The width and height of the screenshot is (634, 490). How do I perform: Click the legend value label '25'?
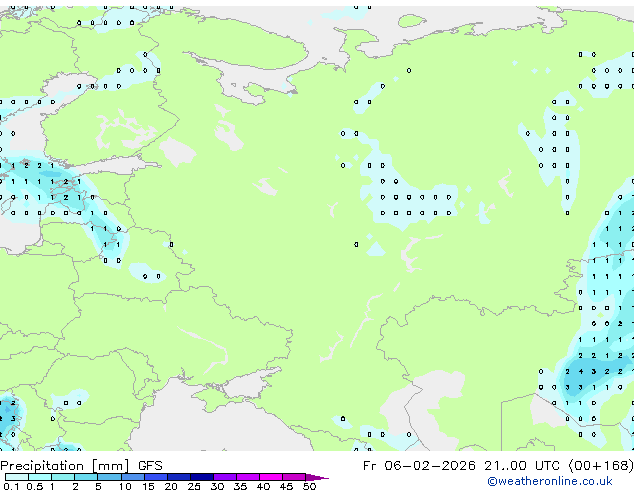[x=194, y=486]
